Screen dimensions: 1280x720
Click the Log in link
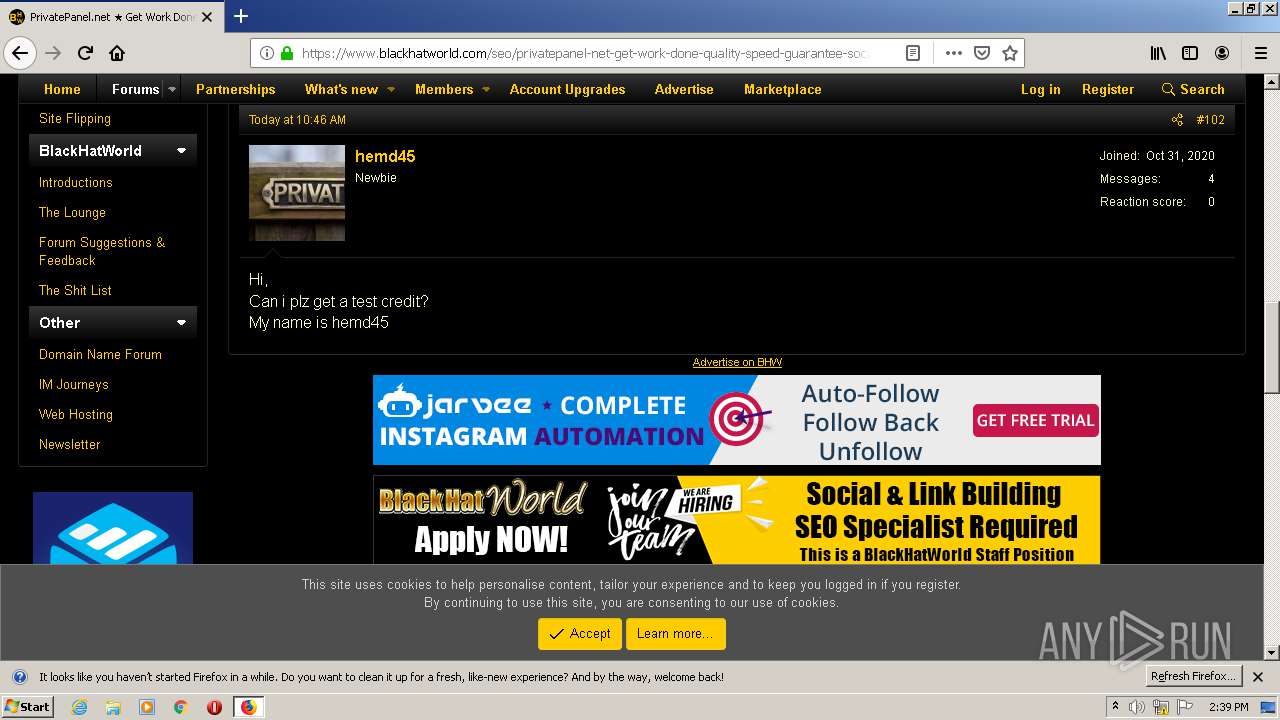pyautogui.click(x=1040, y=89)
